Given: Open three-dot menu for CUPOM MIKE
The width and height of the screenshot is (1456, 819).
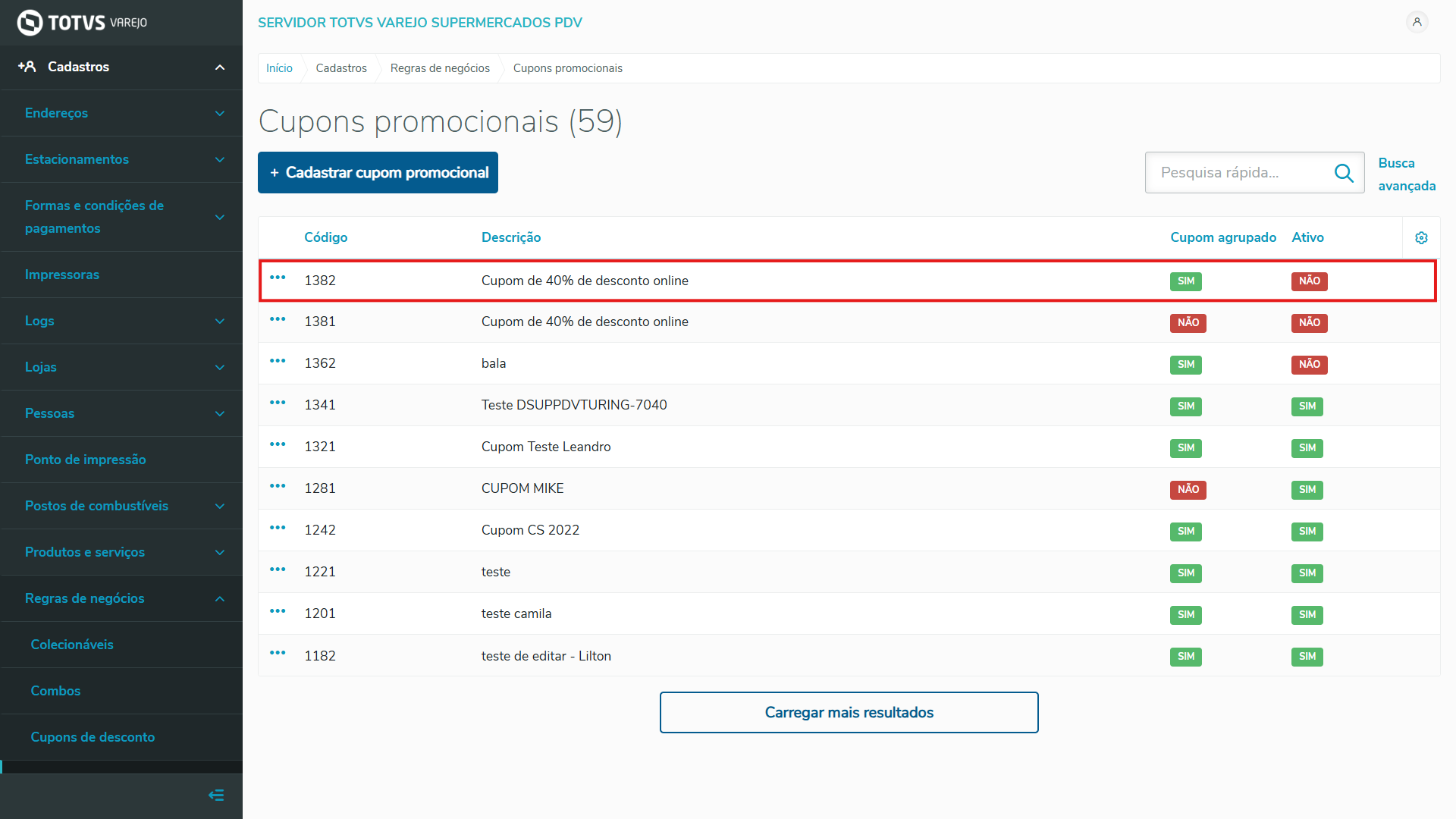Looking at the screenshot, I should [278, 486].
